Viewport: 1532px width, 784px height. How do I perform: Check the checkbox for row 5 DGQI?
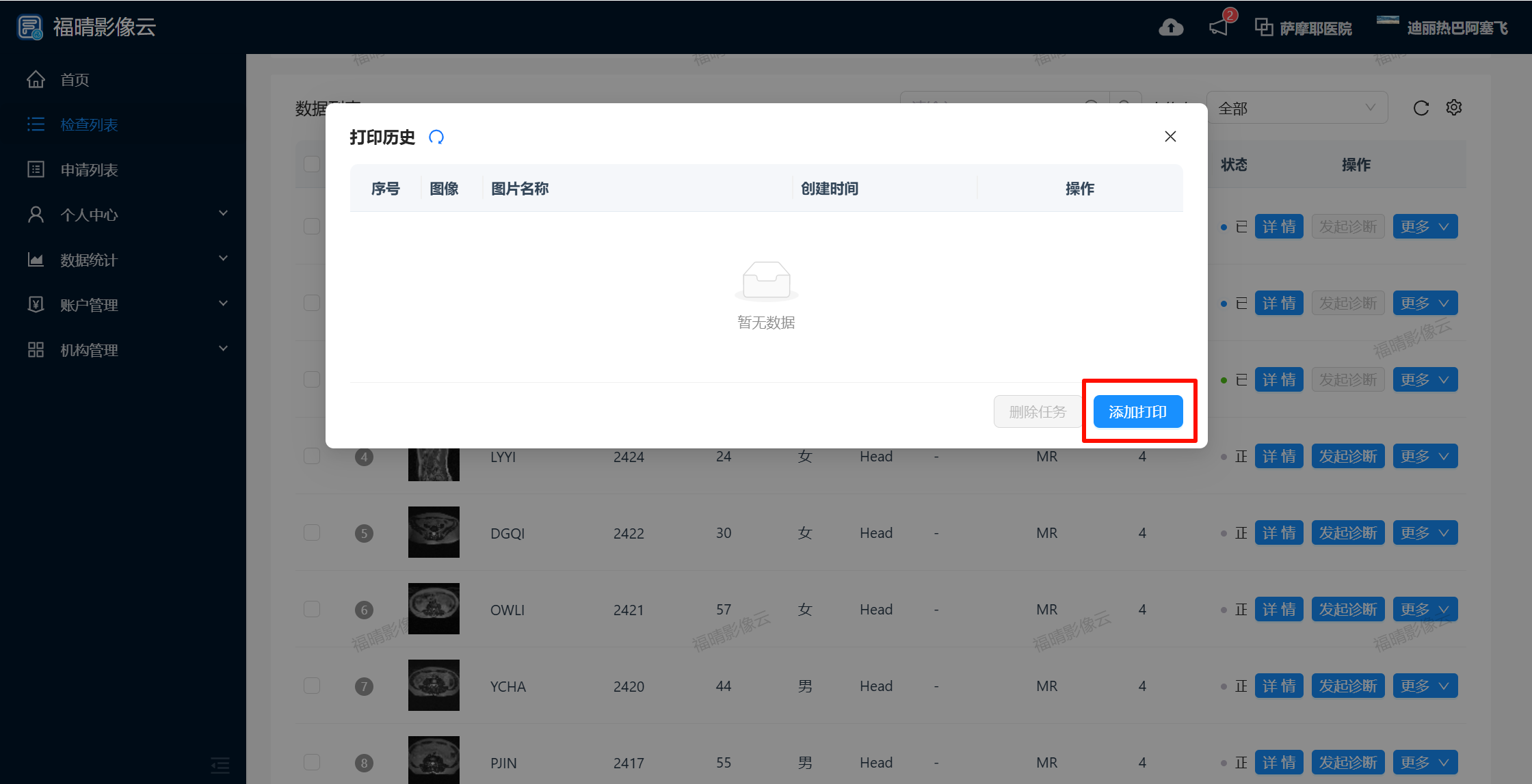click(312, 532)
